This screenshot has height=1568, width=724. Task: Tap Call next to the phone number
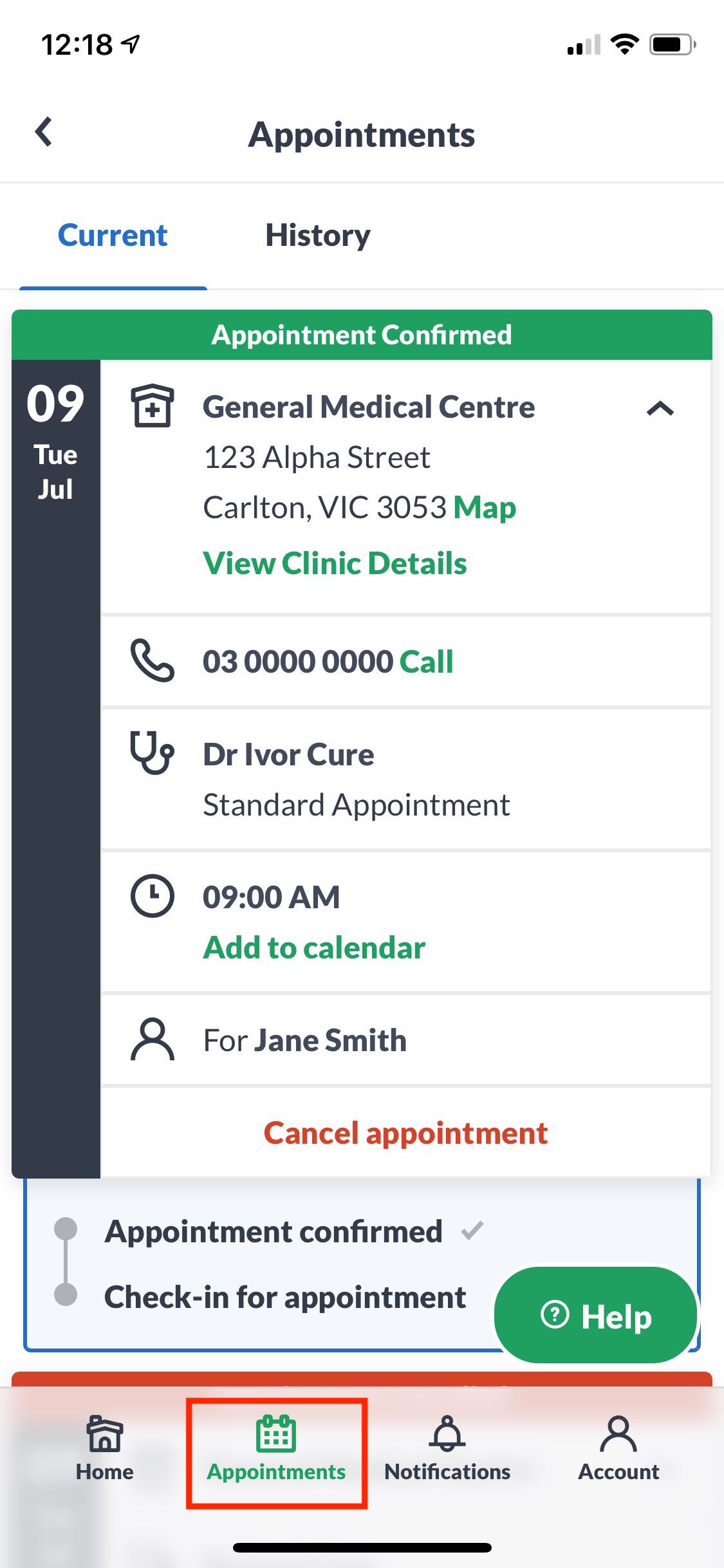pyautogui.click(x=426, y=662)
